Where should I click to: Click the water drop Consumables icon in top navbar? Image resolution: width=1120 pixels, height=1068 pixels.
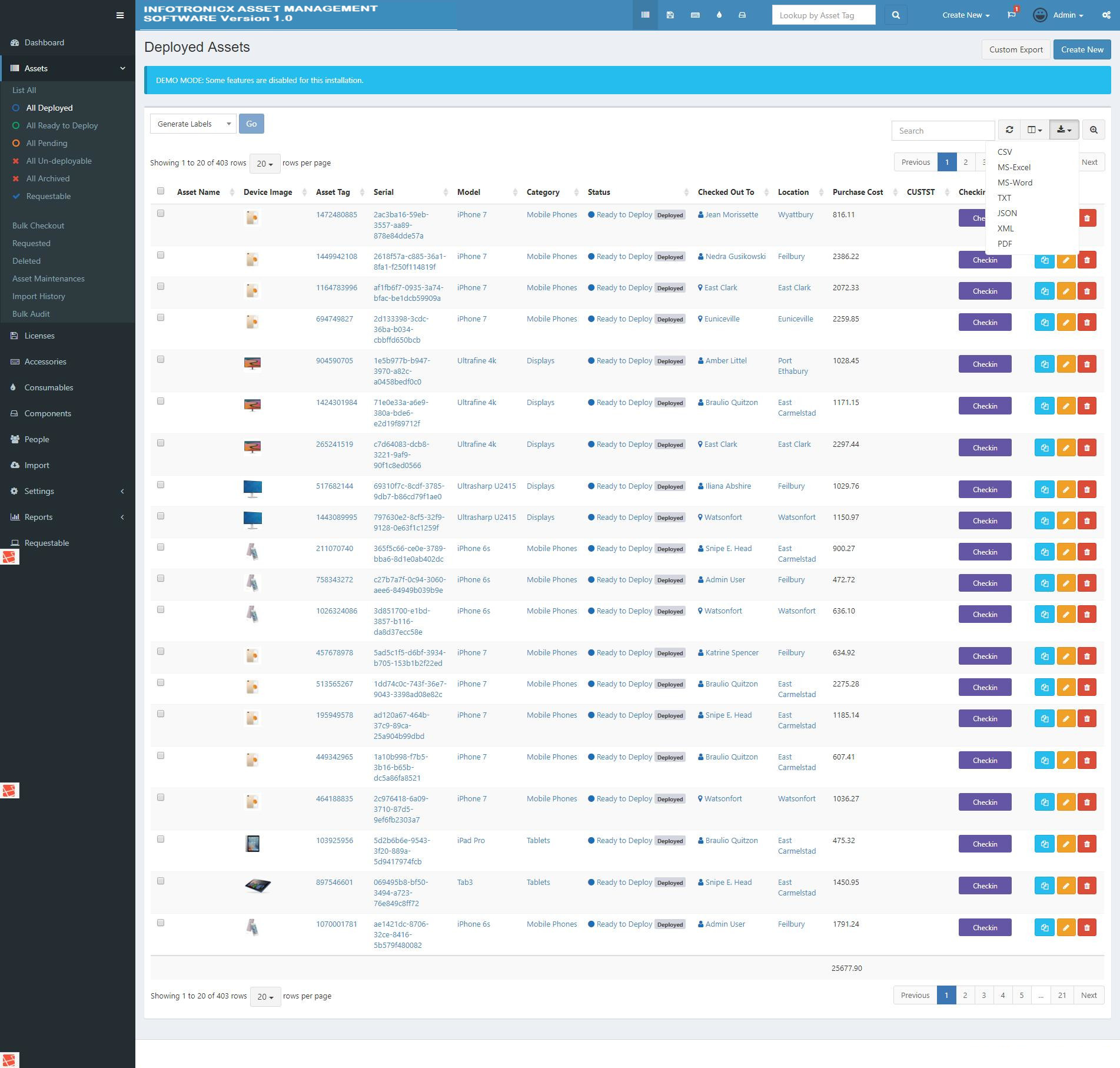719,15
